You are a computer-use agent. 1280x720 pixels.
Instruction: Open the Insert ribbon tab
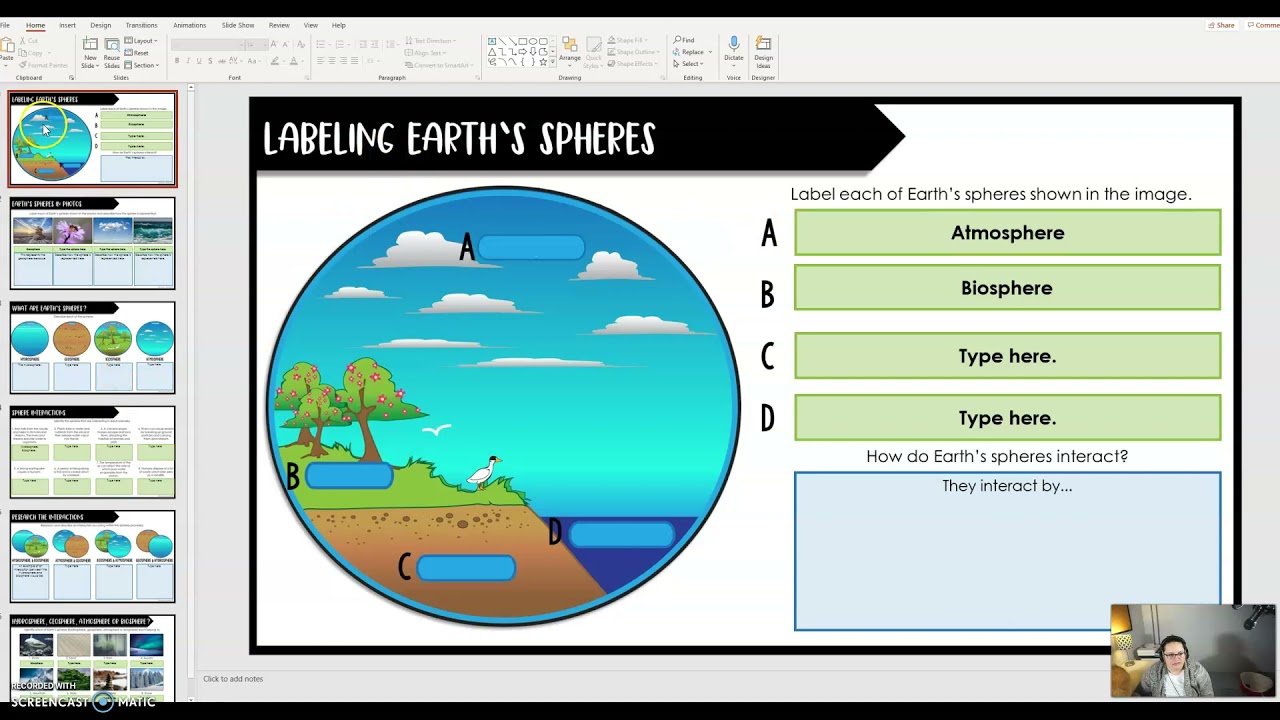pyautogui.click(x=67, y=25)
